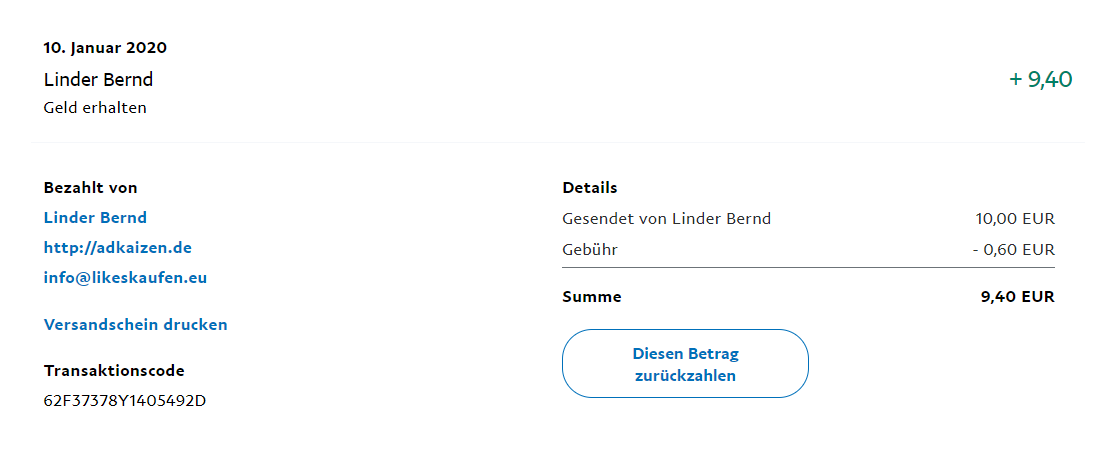Select the Geld erhalten status text
The image size is (1115, 456).
point(95,108)
